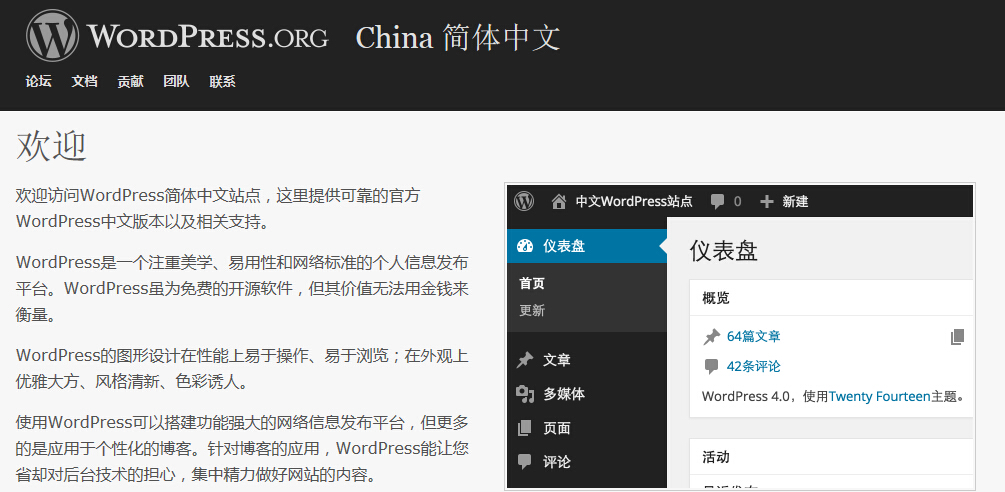
Task: Open the 42条评论 link
Action: point(753,366)
